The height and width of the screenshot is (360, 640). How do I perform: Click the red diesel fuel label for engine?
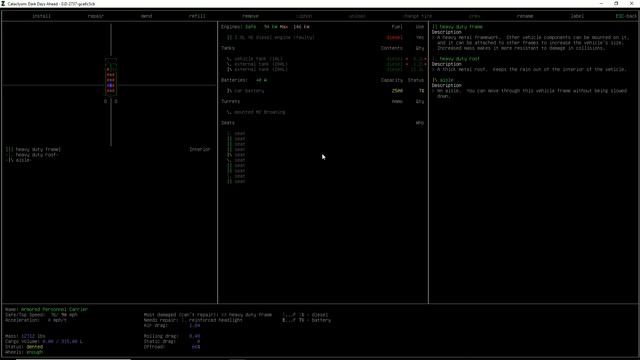[394, 38]
